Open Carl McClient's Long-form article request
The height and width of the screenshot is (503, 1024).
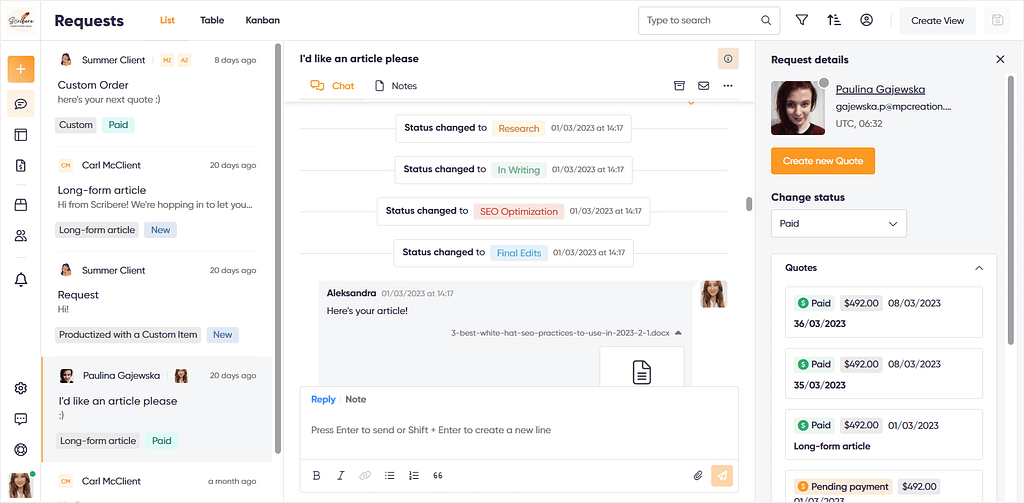[157, 199]
